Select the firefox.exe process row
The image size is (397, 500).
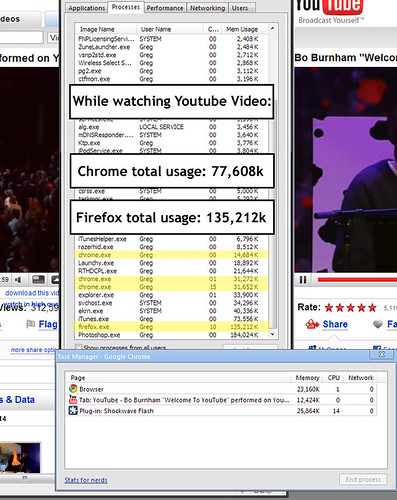(x=172, y=327)
